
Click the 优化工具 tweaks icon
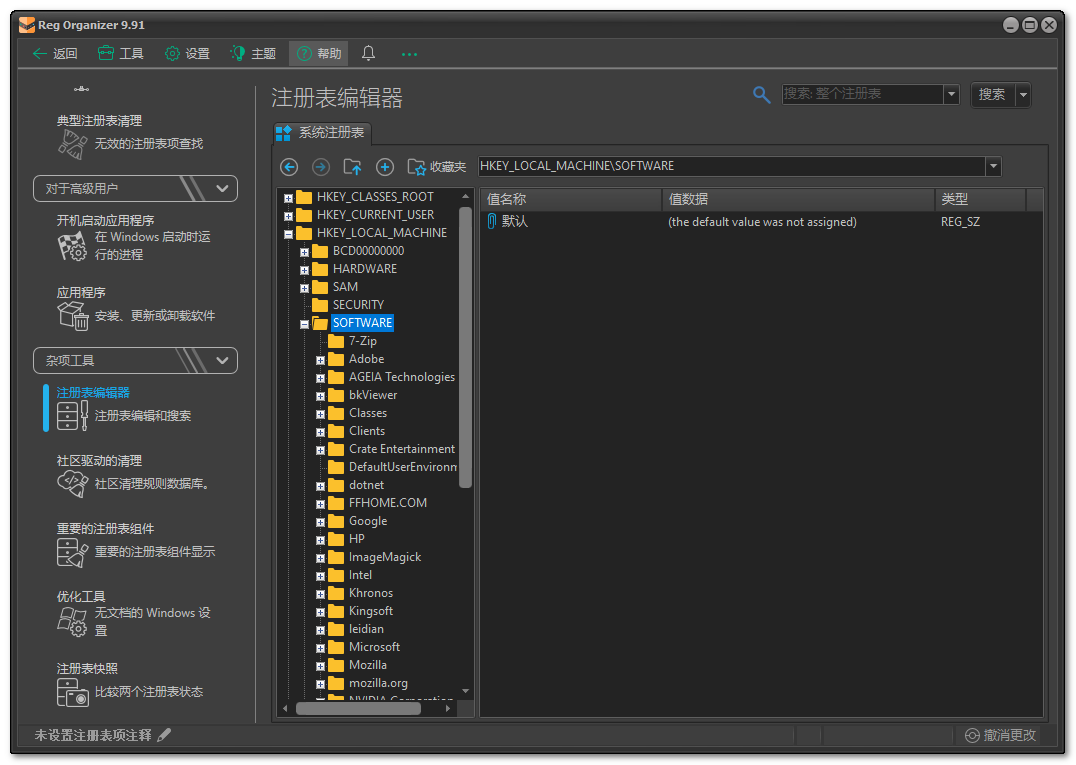(72, 622)
